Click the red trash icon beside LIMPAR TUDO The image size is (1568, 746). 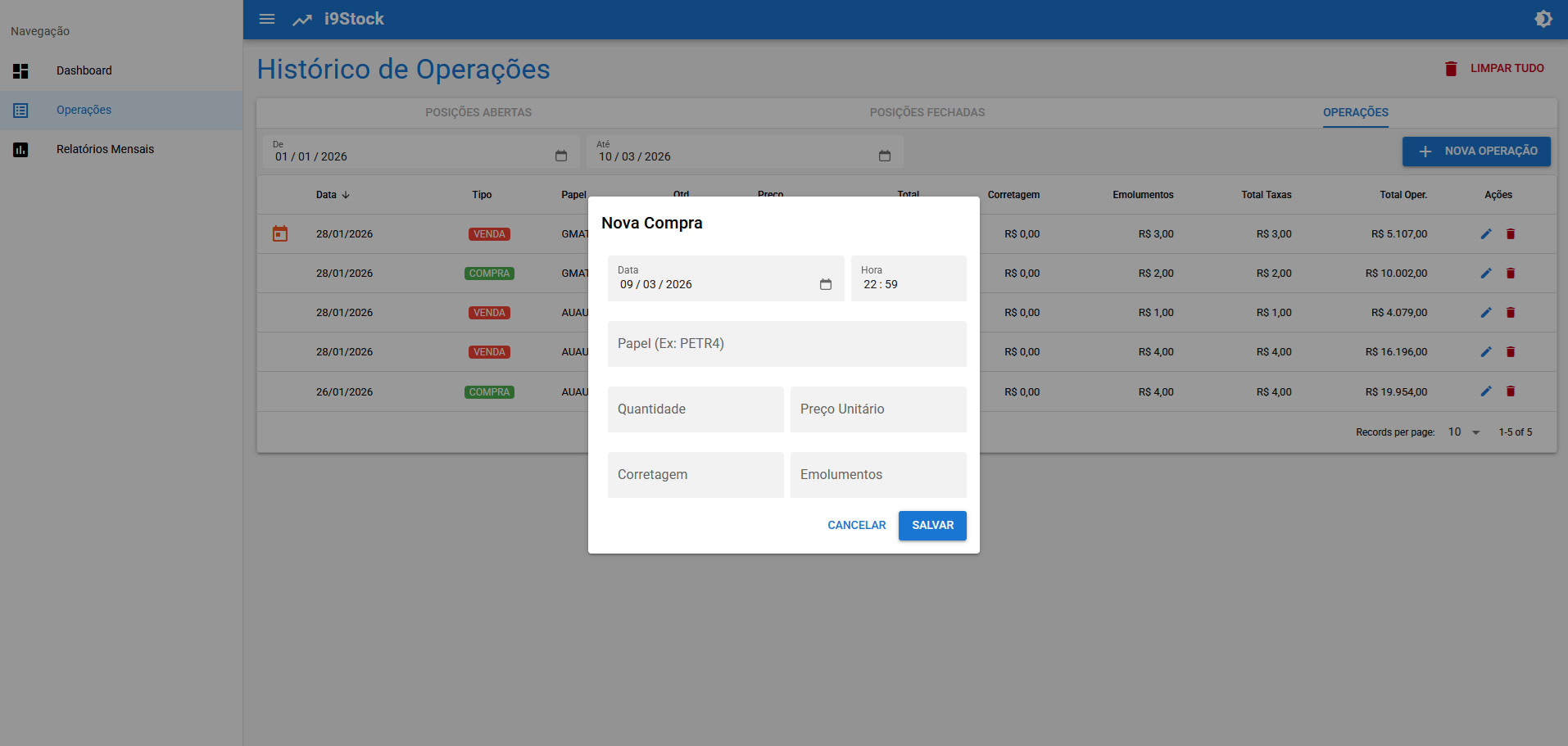pyautogui.click(x=1451, y=69)
